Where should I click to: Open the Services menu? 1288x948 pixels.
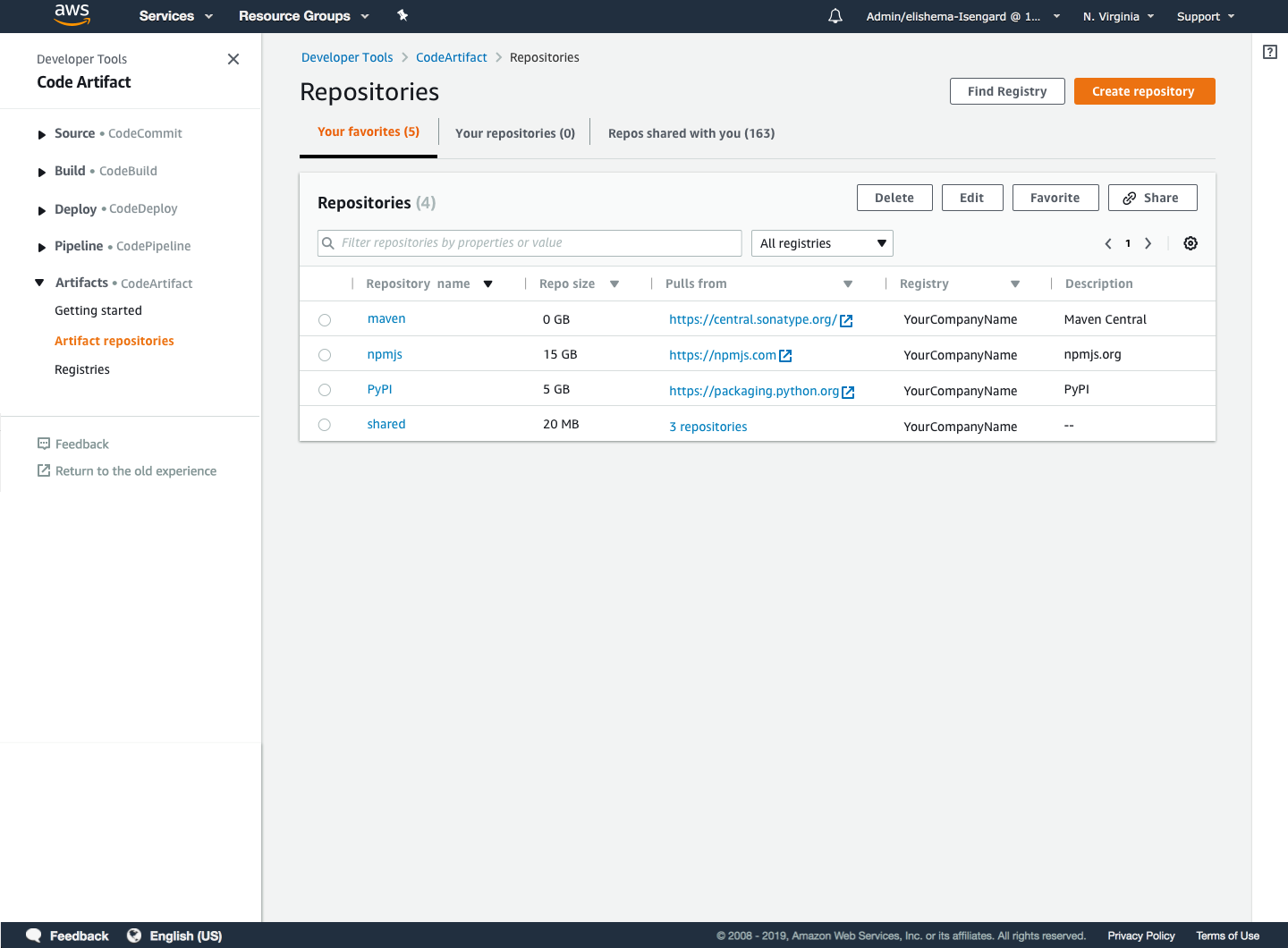[x=176, y=16]
